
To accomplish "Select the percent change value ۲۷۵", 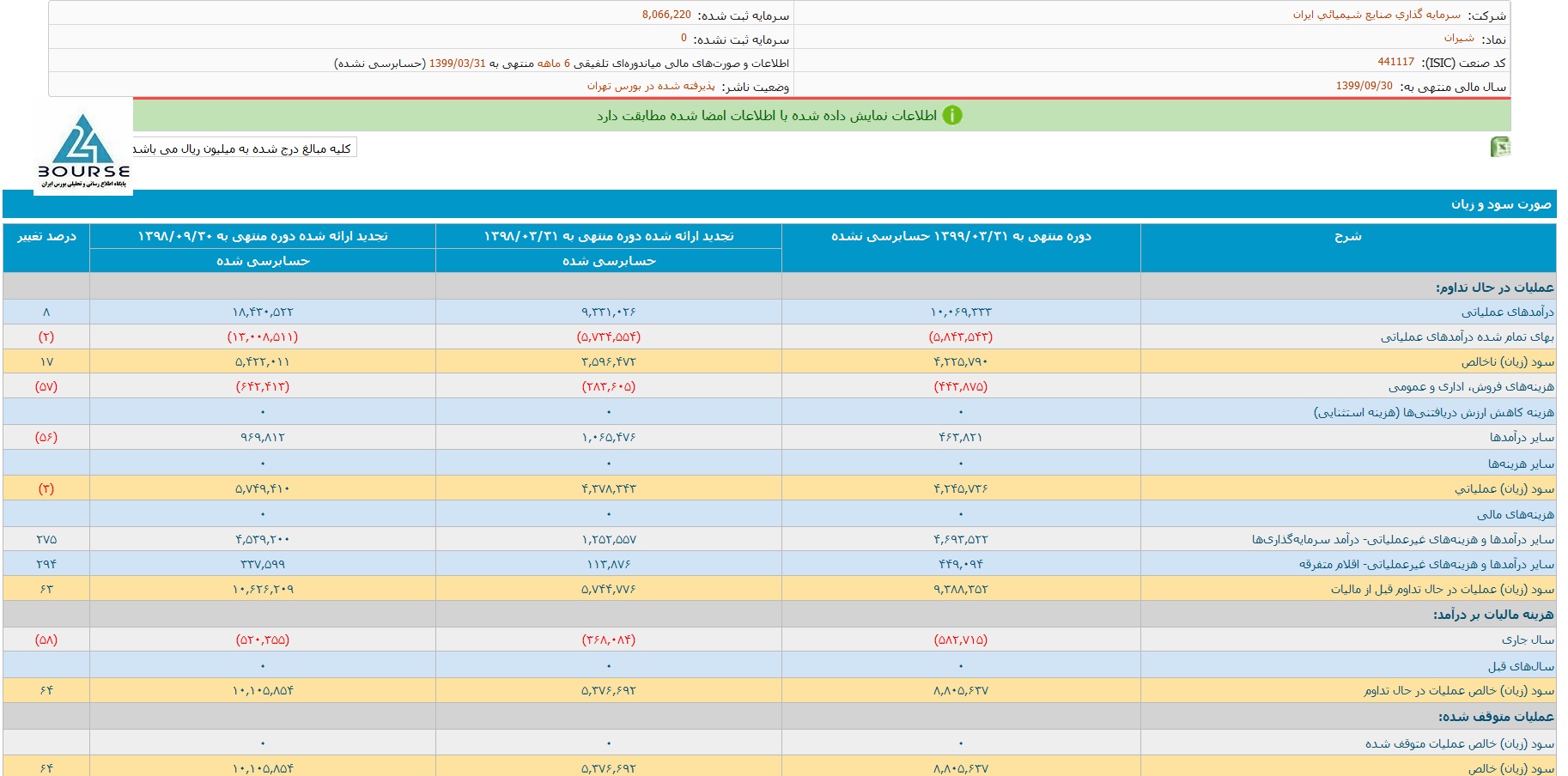I will pyautogui.click(x=46, y=539).
